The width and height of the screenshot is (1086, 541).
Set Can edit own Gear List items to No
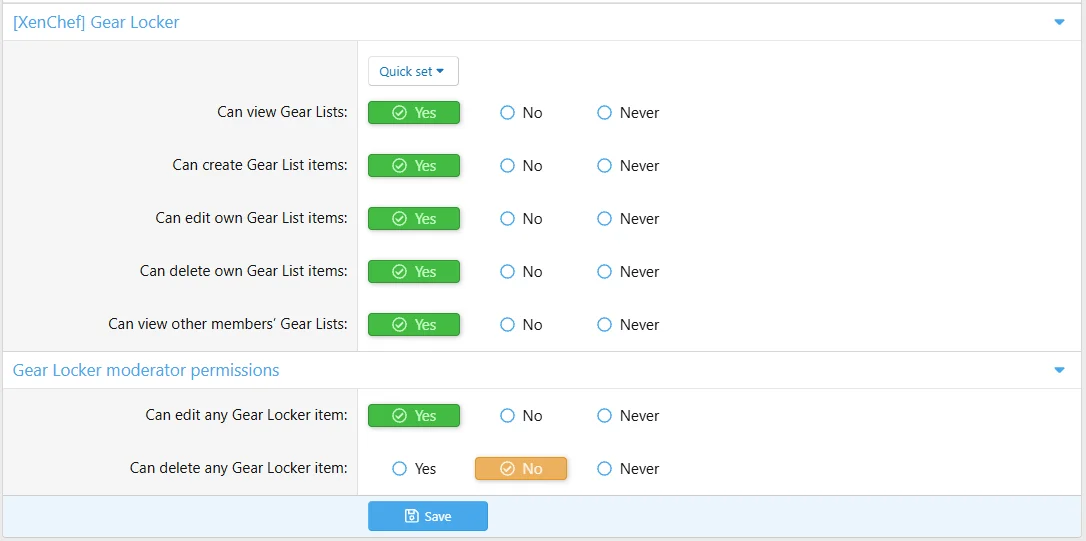pyautogui.click(x=521, y=219)
